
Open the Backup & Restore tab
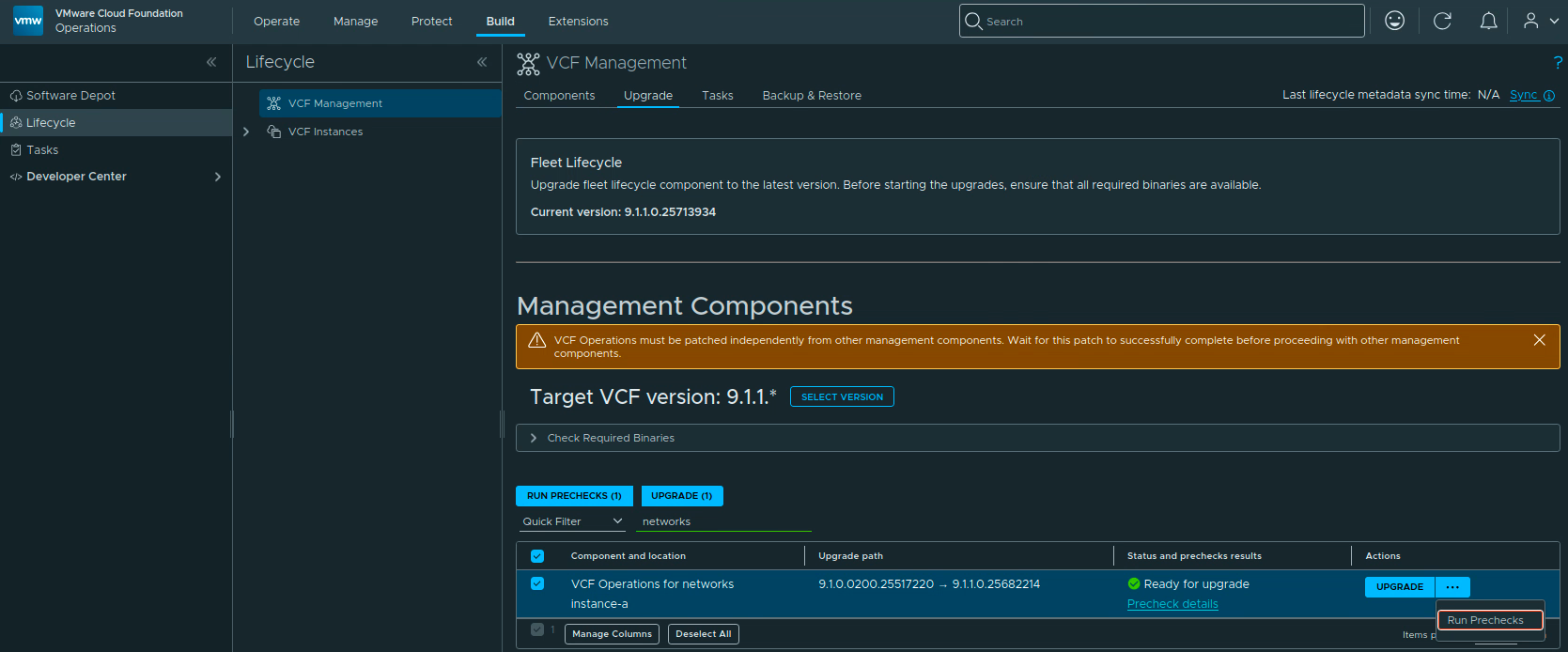(x=812, y=96)
